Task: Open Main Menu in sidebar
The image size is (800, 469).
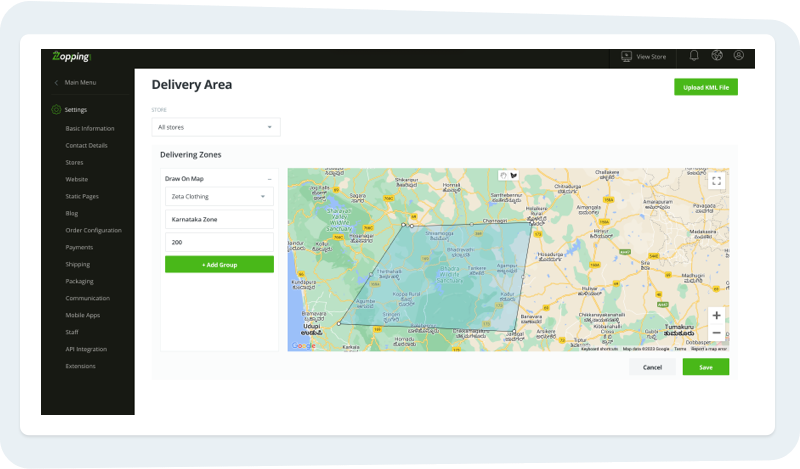Action: tap(80, 83)
